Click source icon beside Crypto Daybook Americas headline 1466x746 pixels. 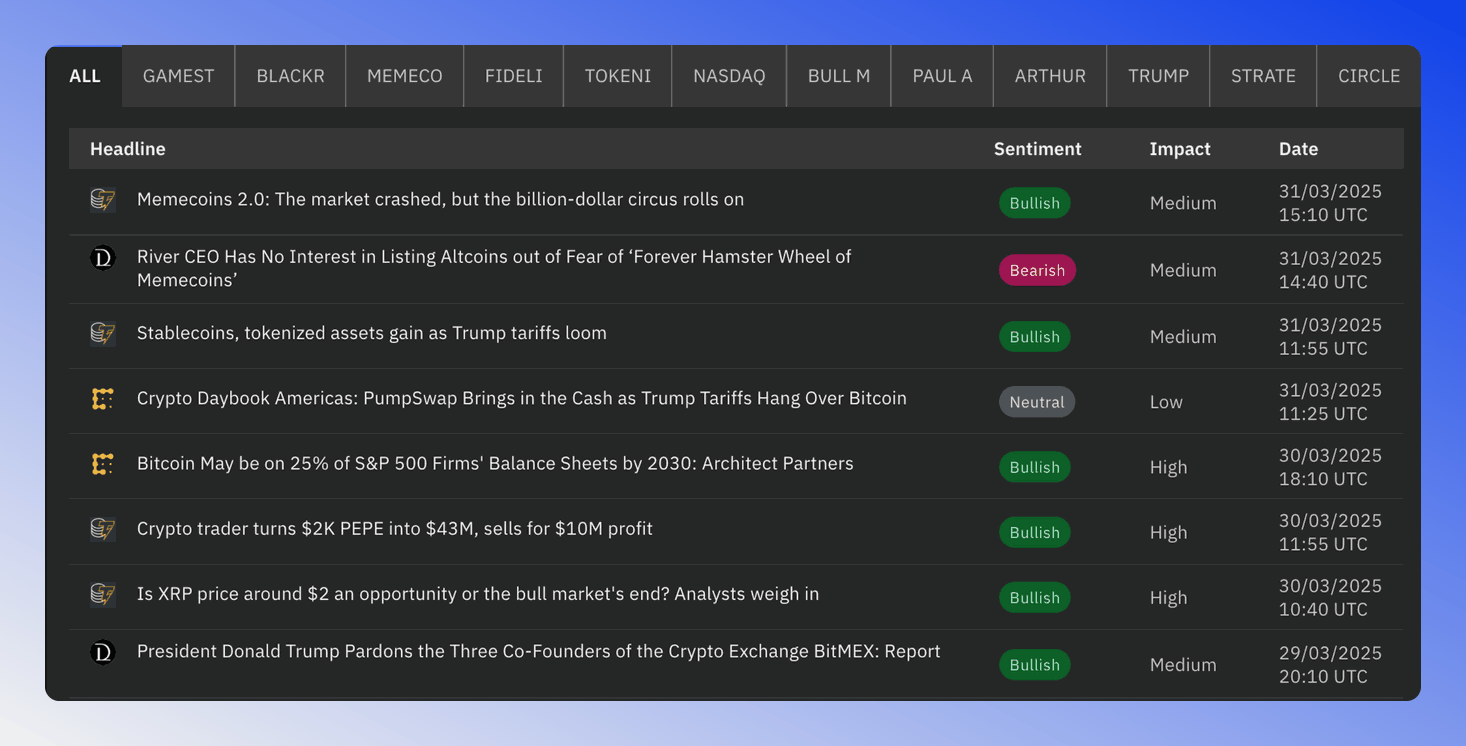pos(103,399)
